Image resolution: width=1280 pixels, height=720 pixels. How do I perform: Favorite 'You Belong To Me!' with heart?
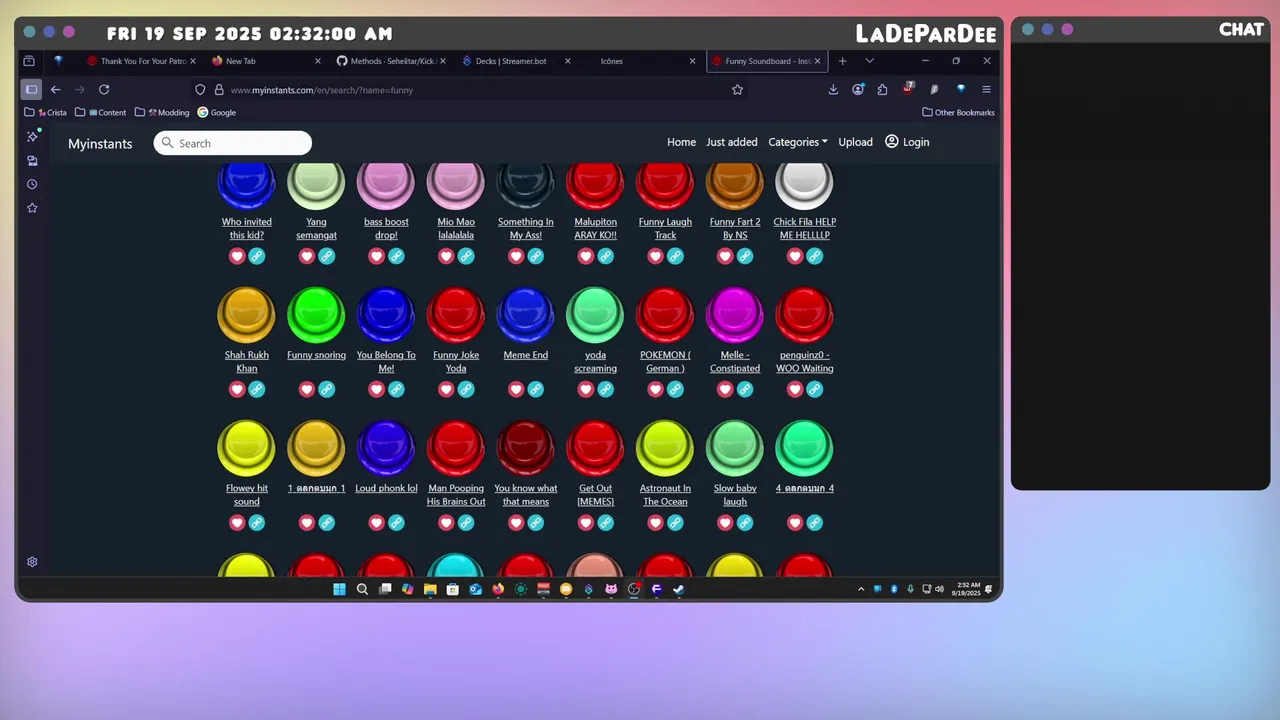click(376, 389)
